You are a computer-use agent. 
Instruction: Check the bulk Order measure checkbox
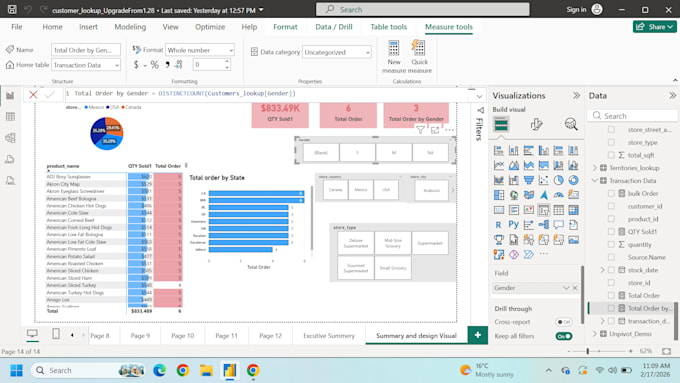tap(611, 193)
